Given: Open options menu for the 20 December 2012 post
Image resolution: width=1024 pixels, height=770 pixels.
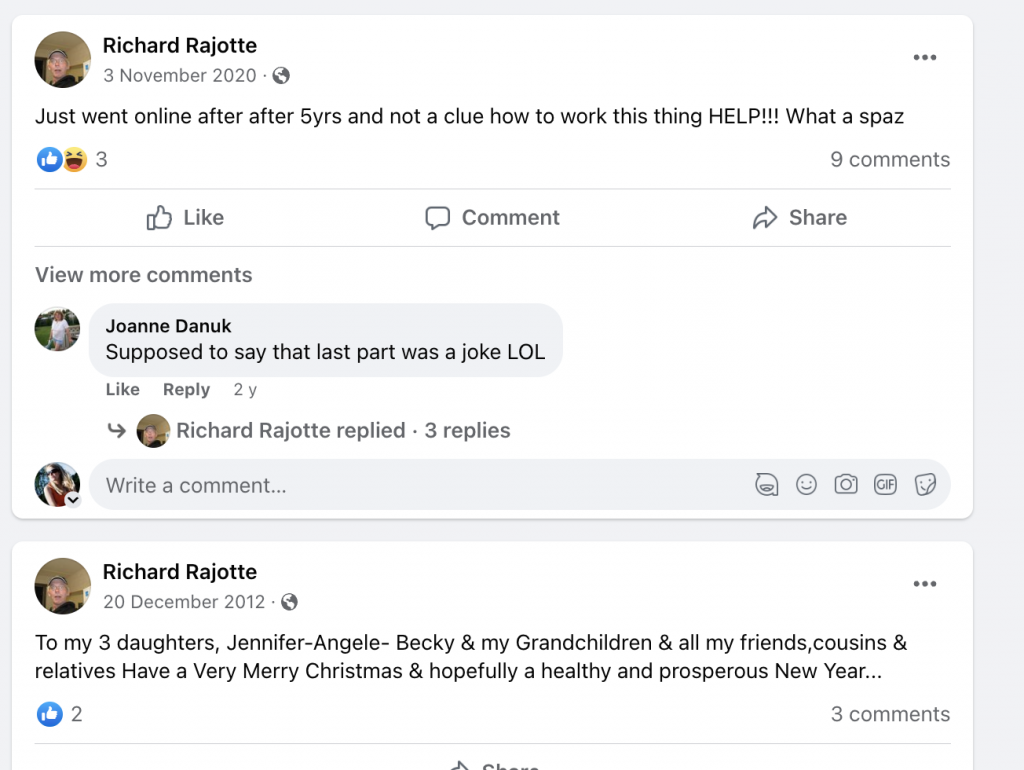Looking at the screenshot, I should (x=925, y=584).
